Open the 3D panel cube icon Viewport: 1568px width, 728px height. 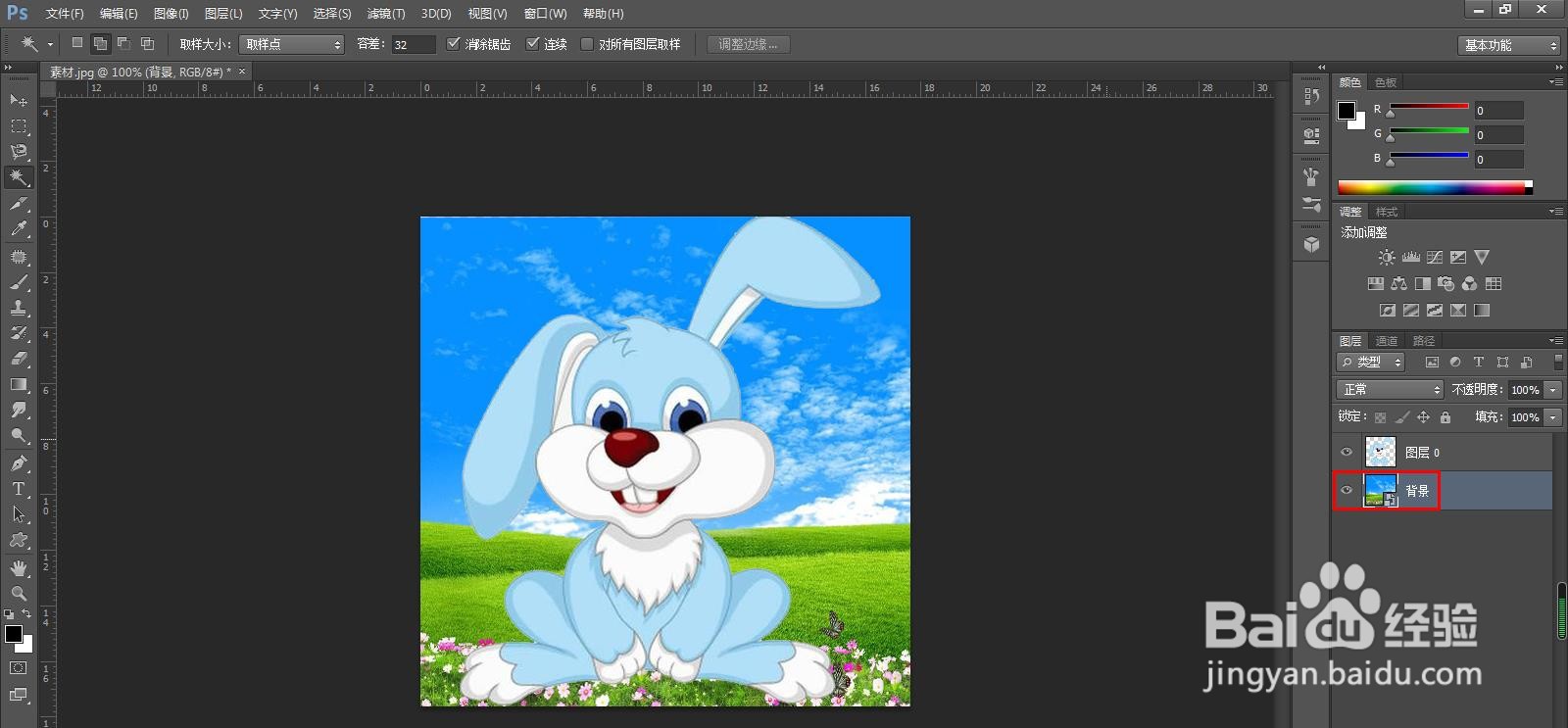tap(1311, 245)
